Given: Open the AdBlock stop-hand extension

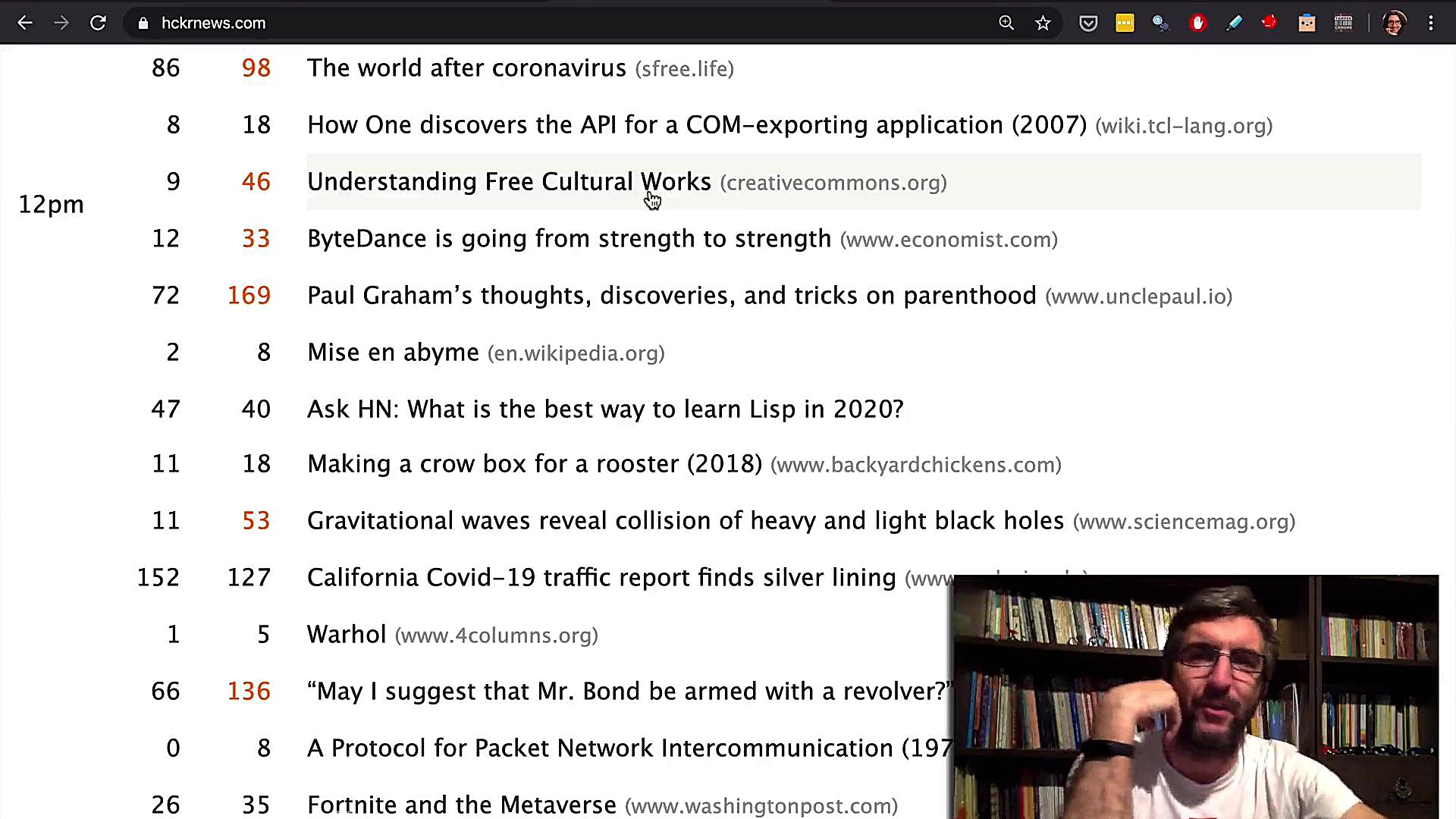Looking at the screenshot, I should click(x=1198, y=23).
